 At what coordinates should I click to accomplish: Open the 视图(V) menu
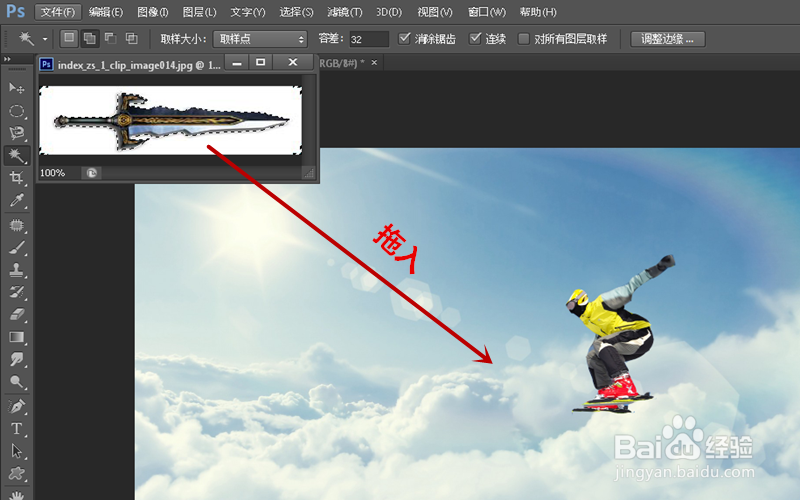coord(435,12)
